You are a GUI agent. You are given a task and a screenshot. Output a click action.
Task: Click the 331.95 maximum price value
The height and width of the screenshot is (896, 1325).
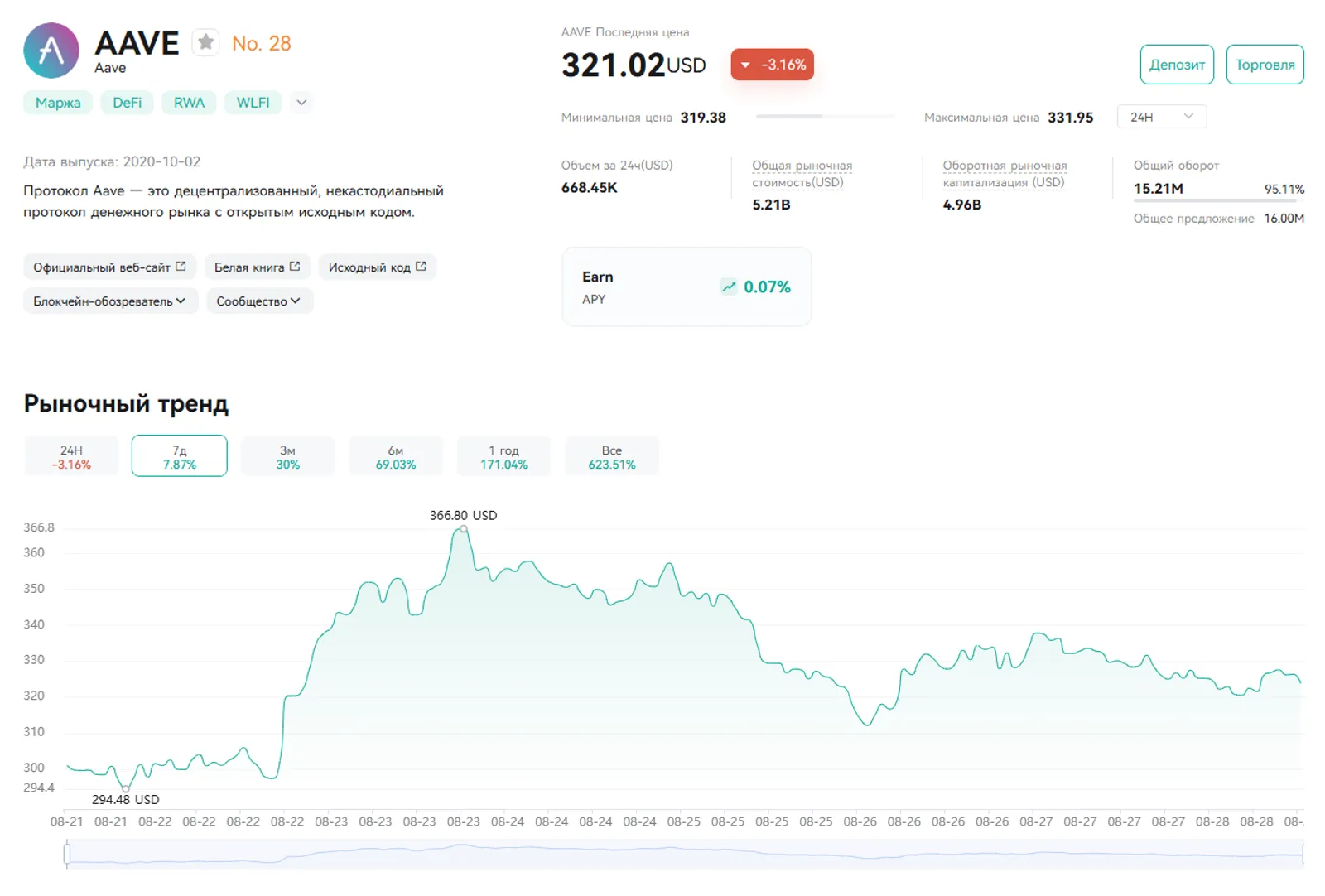tap(1070, 118)
